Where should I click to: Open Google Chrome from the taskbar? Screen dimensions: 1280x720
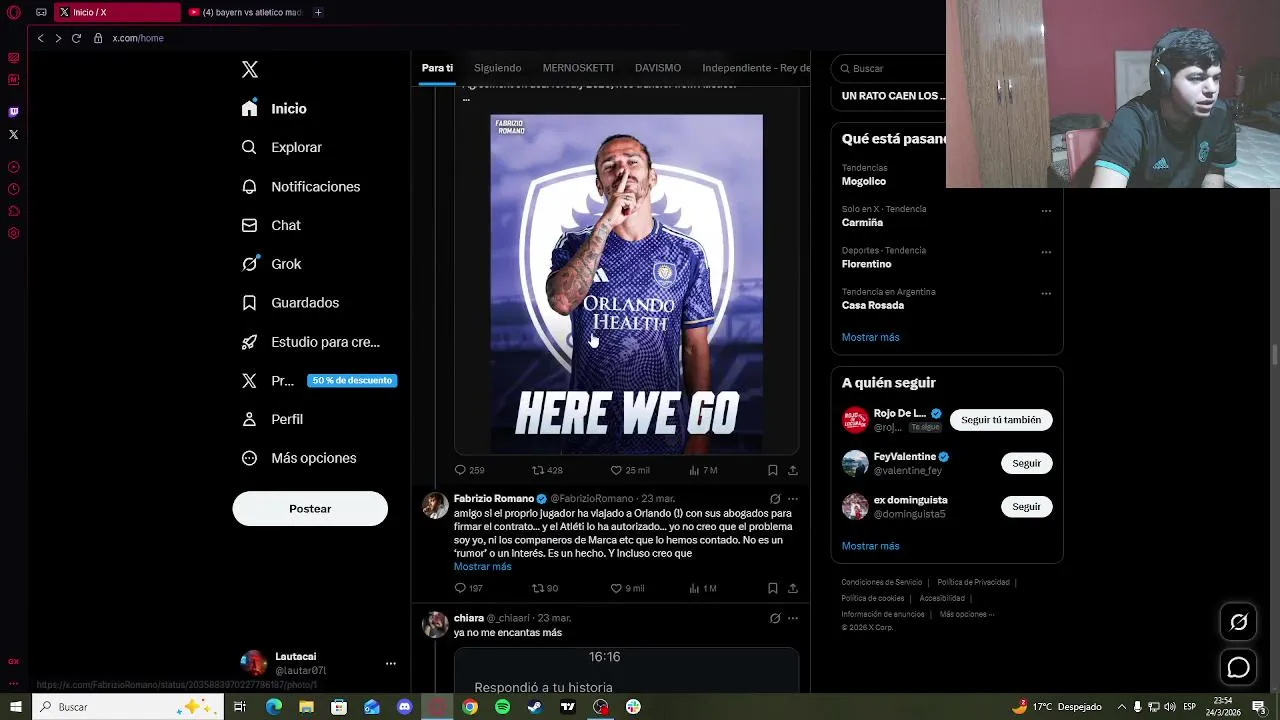470,707
